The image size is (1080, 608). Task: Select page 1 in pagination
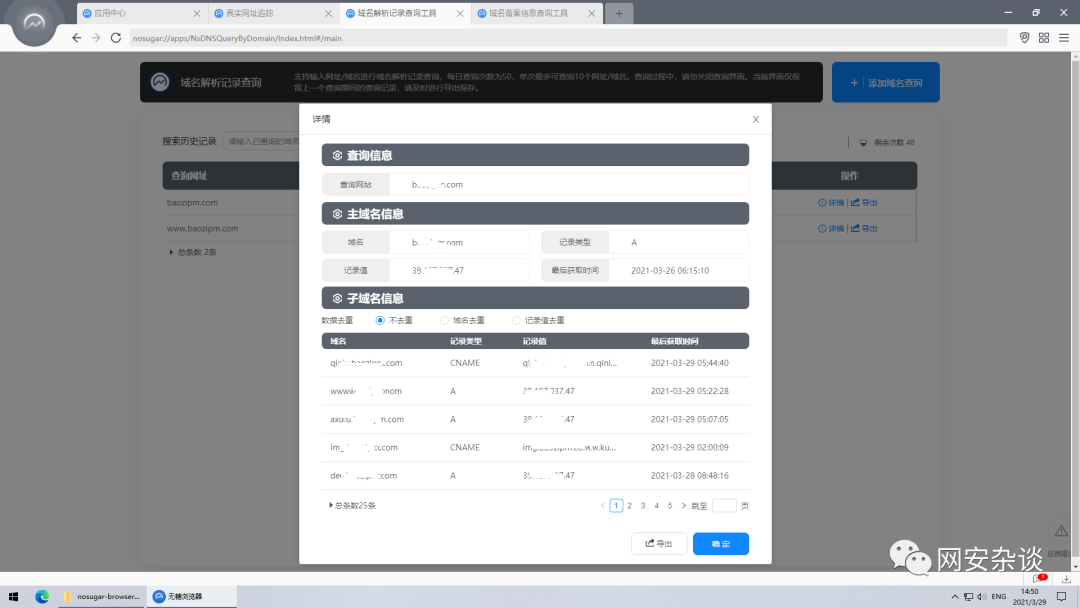(x=616, y=505)
